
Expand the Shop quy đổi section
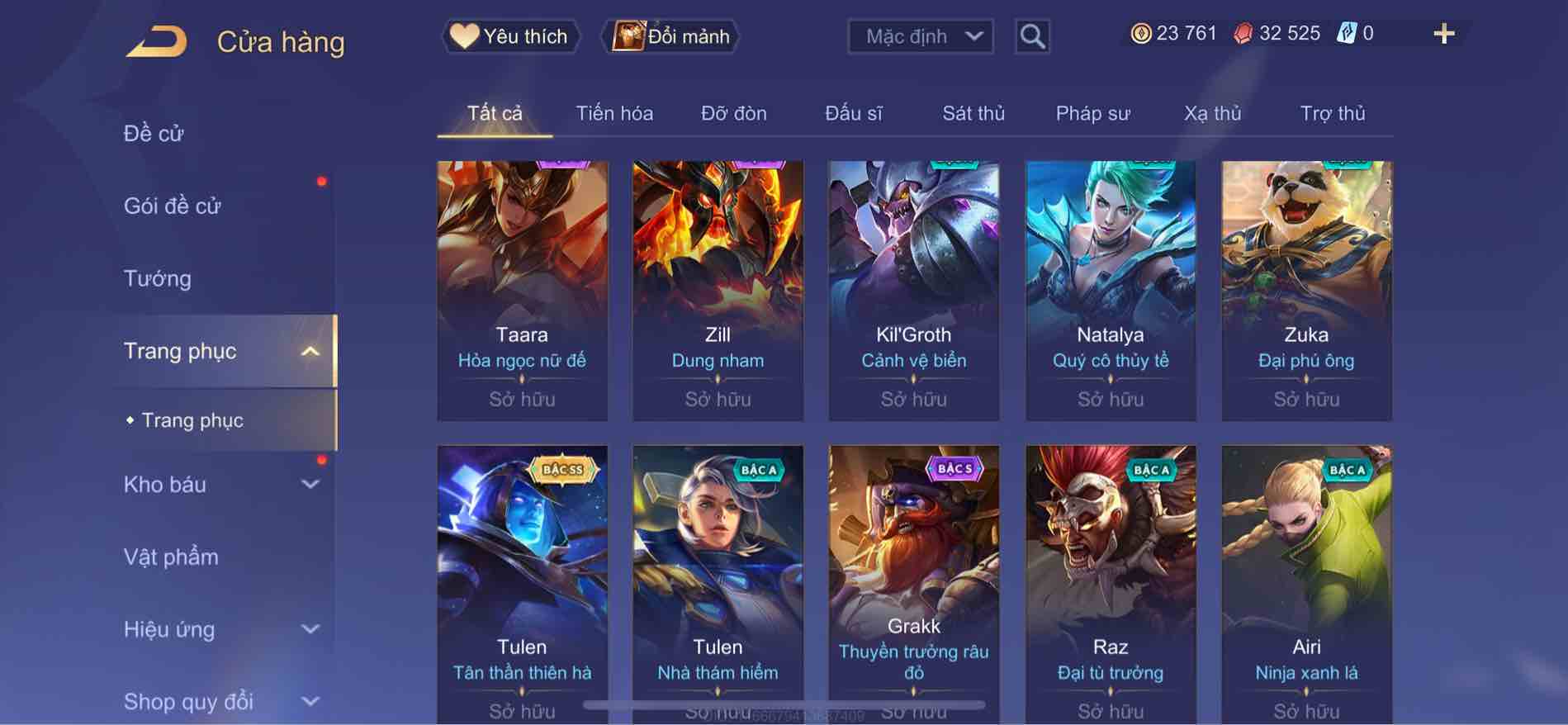[x=310, y=702]
